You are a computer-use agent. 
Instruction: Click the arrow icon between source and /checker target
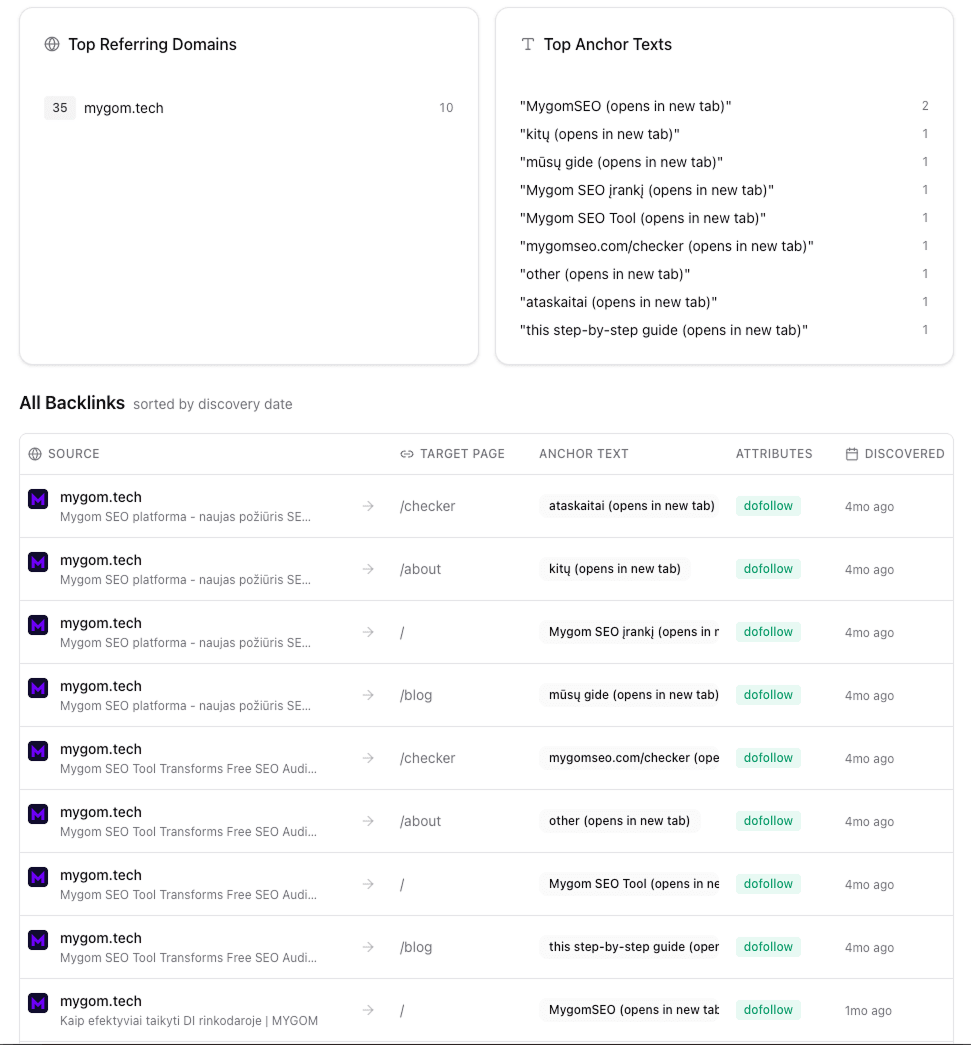367,506
